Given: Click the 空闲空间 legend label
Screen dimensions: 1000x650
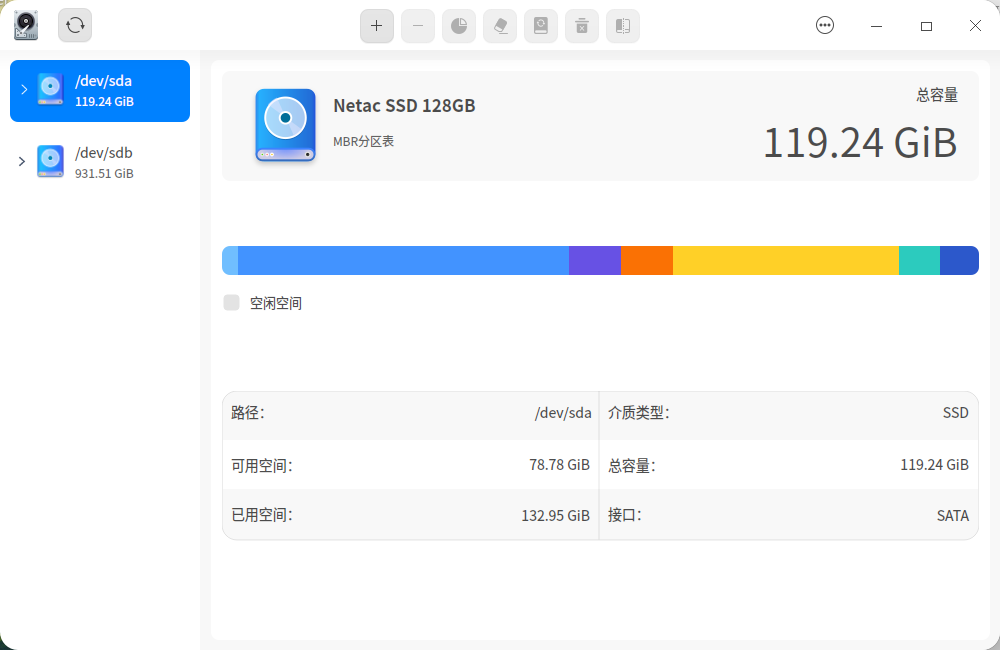Looking at the screenshot, I should 276,303.
